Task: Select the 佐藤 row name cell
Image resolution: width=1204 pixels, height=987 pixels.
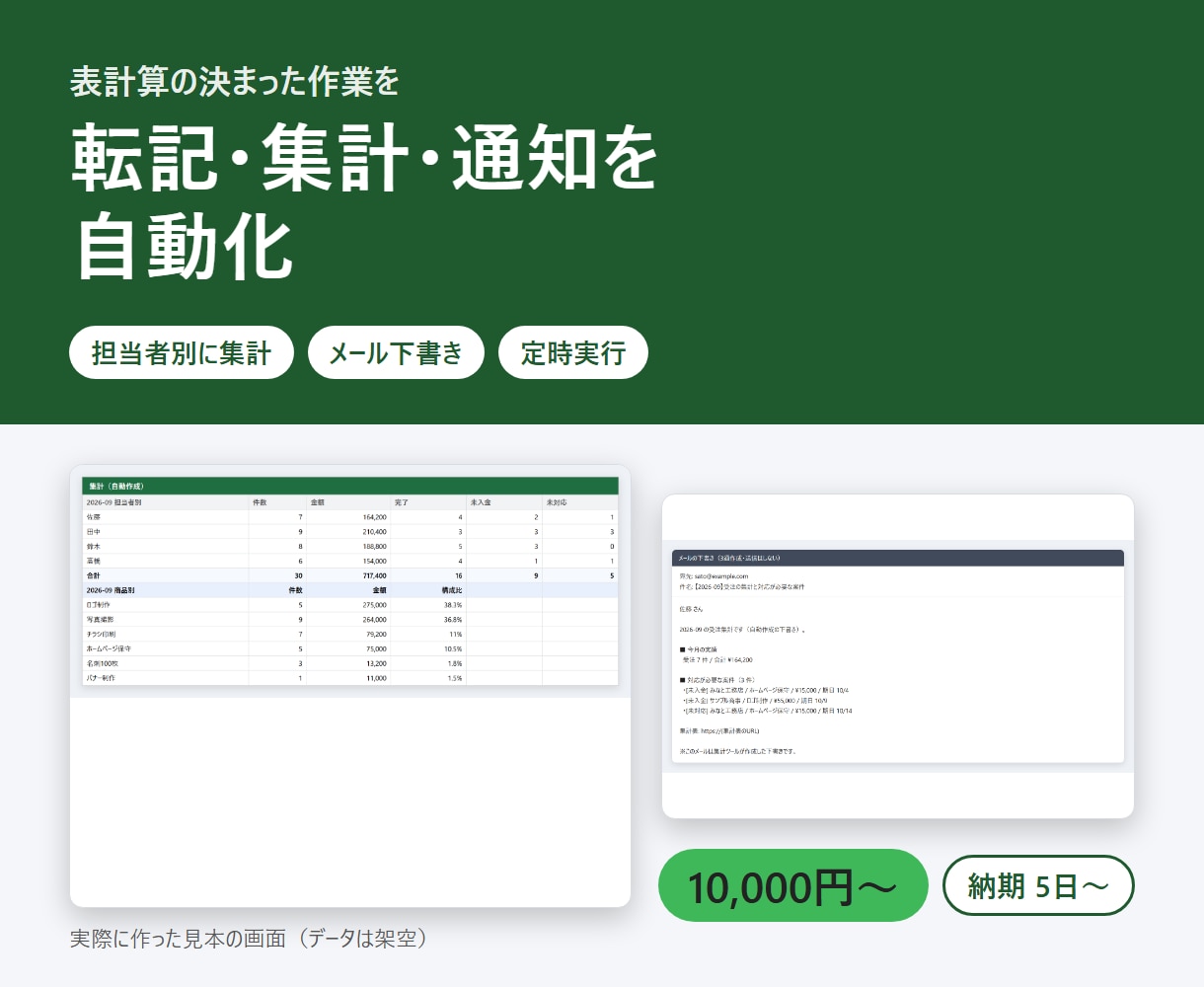Action: [x=166, y=517]
